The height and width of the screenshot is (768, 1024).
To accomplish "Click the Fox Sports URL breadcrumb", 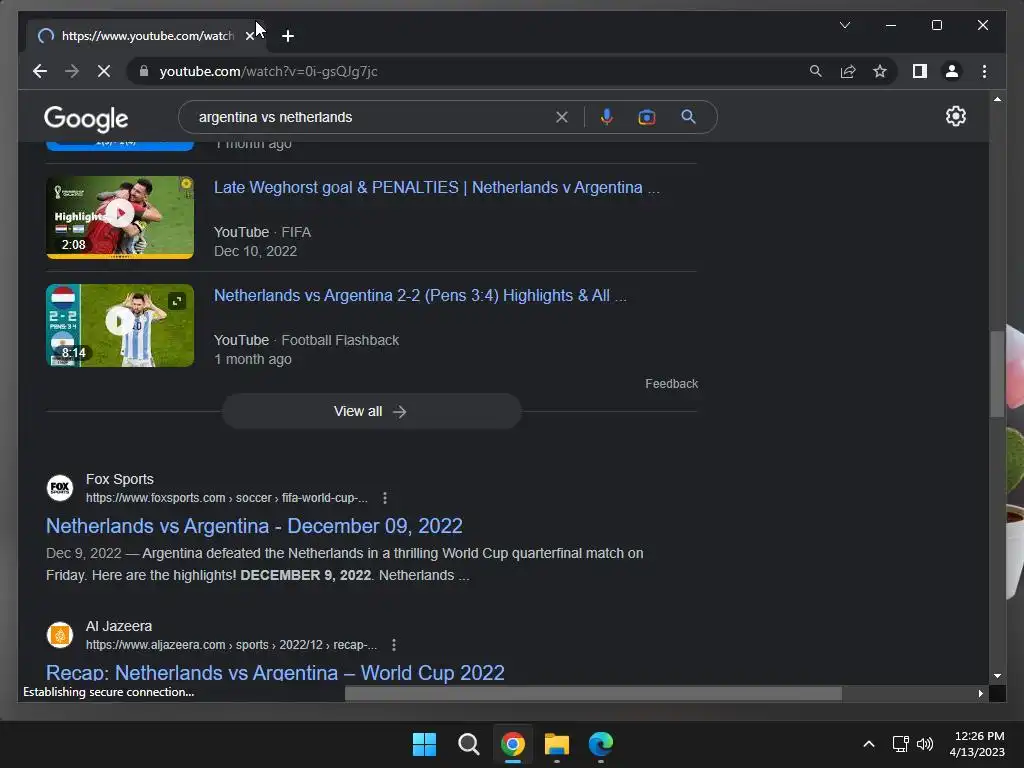I will coord(227,498).
